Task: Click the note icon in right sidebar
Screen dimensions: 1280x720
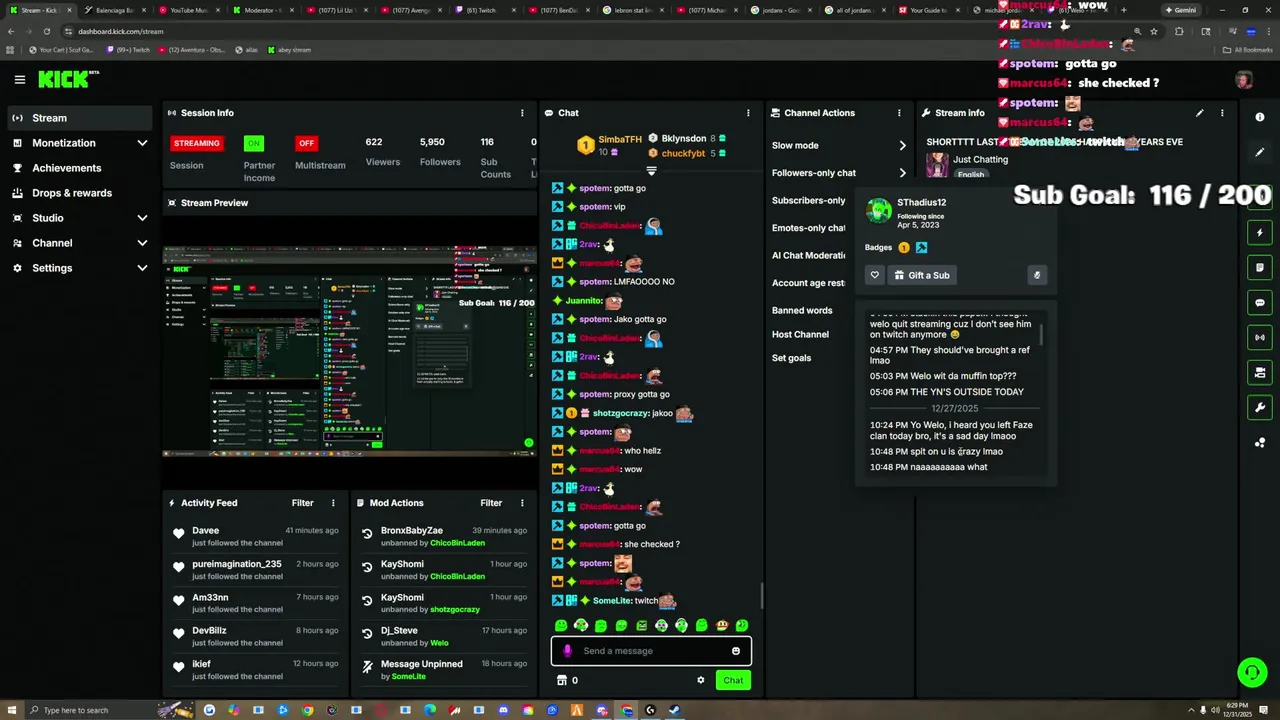Action: (x=1260, y=267)
